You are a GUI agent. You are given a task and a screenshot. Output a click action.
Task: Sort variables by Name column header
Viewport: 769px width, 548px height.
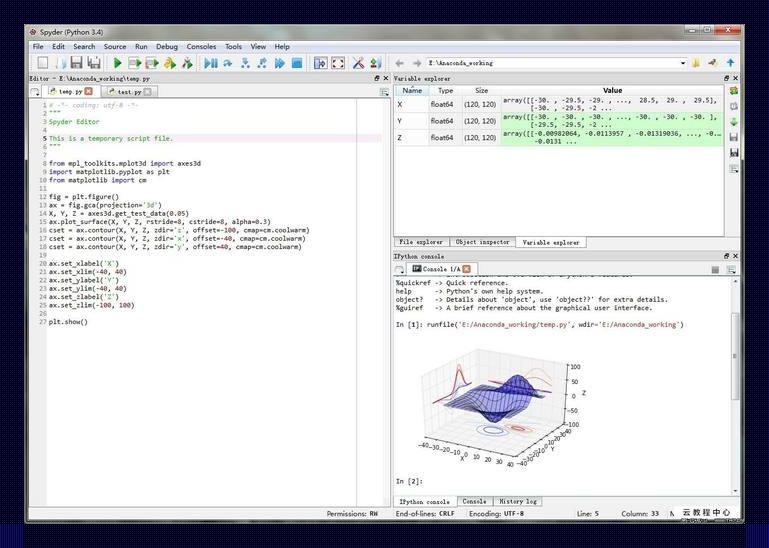412,90
